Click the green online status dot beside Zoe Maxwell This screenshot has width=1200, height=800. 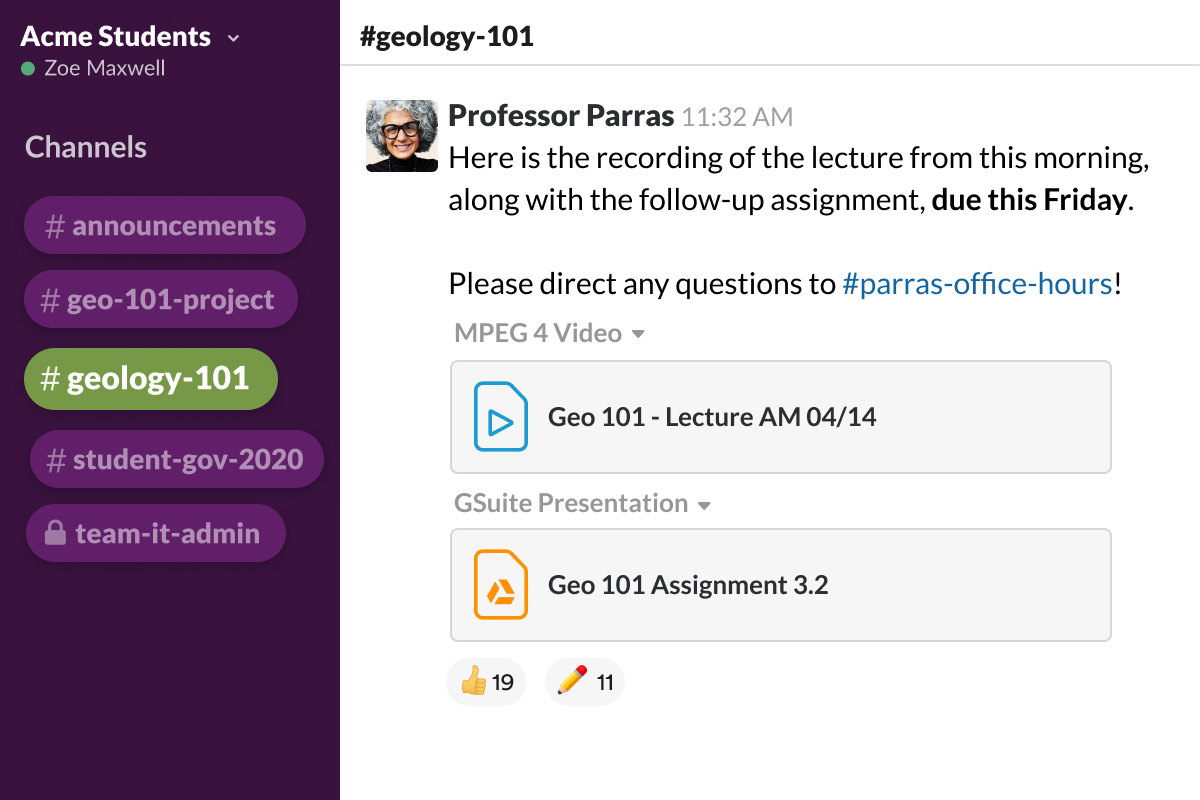[x=26, y=68]
